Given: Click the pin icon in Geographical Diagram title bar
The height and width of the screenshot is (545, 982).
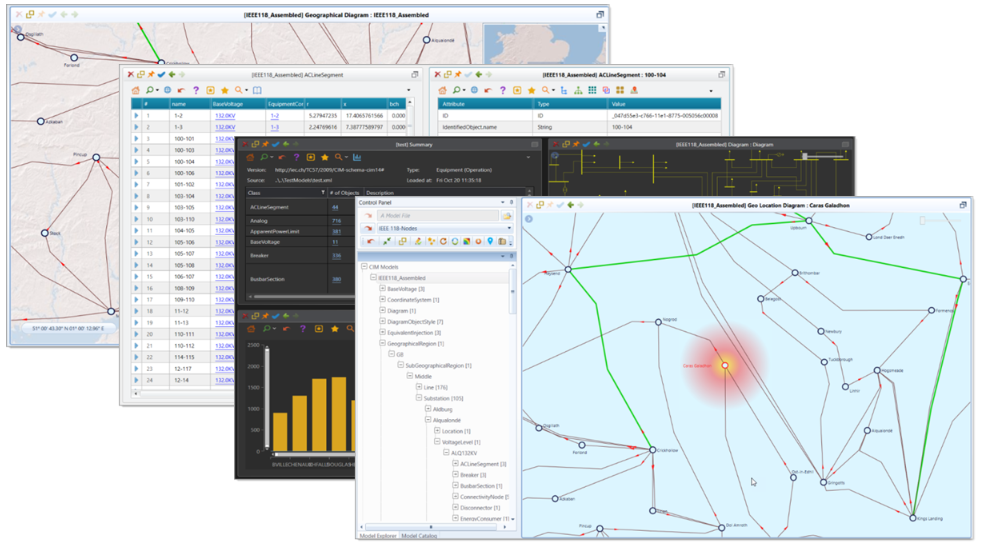Looking at the screenshot, I should [41, 14].
